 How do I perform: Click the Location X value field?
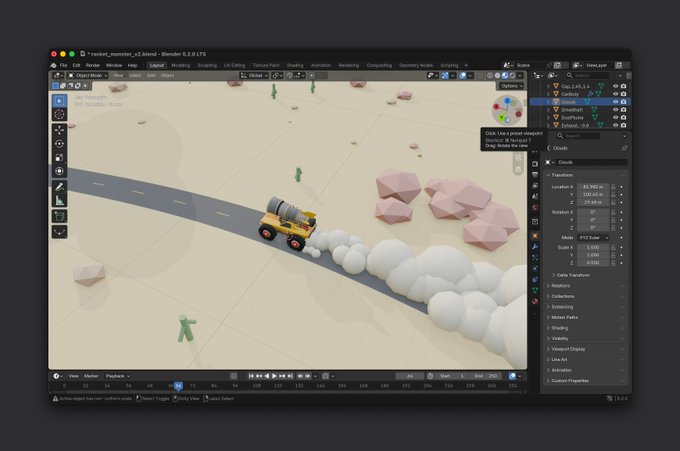(593, 187)
